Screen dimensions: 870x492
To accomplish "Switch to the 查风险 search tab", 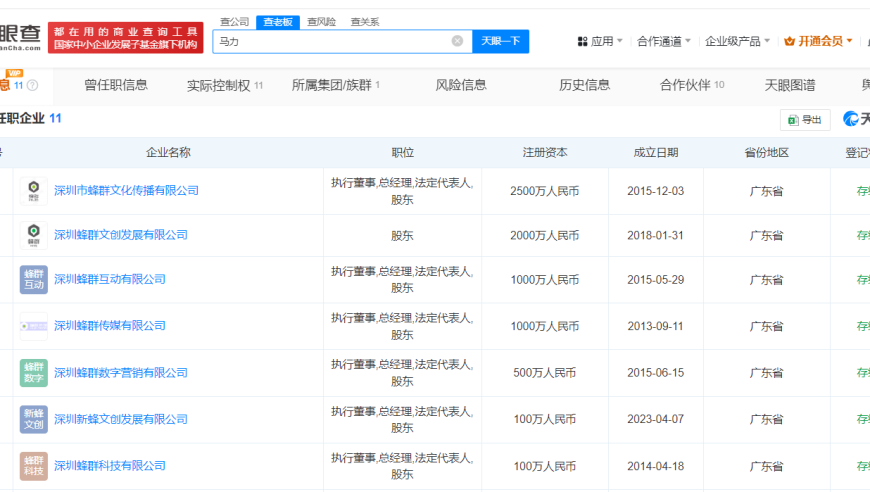I will [x=321, y=22].
